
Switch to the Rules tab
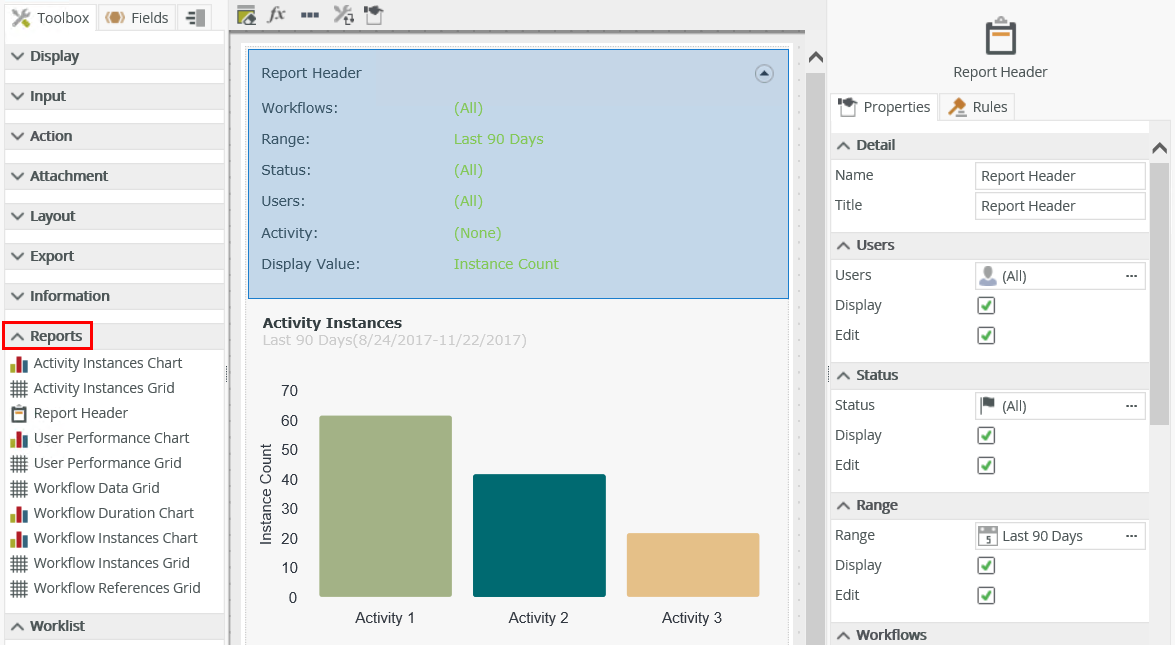coord(978,107)
